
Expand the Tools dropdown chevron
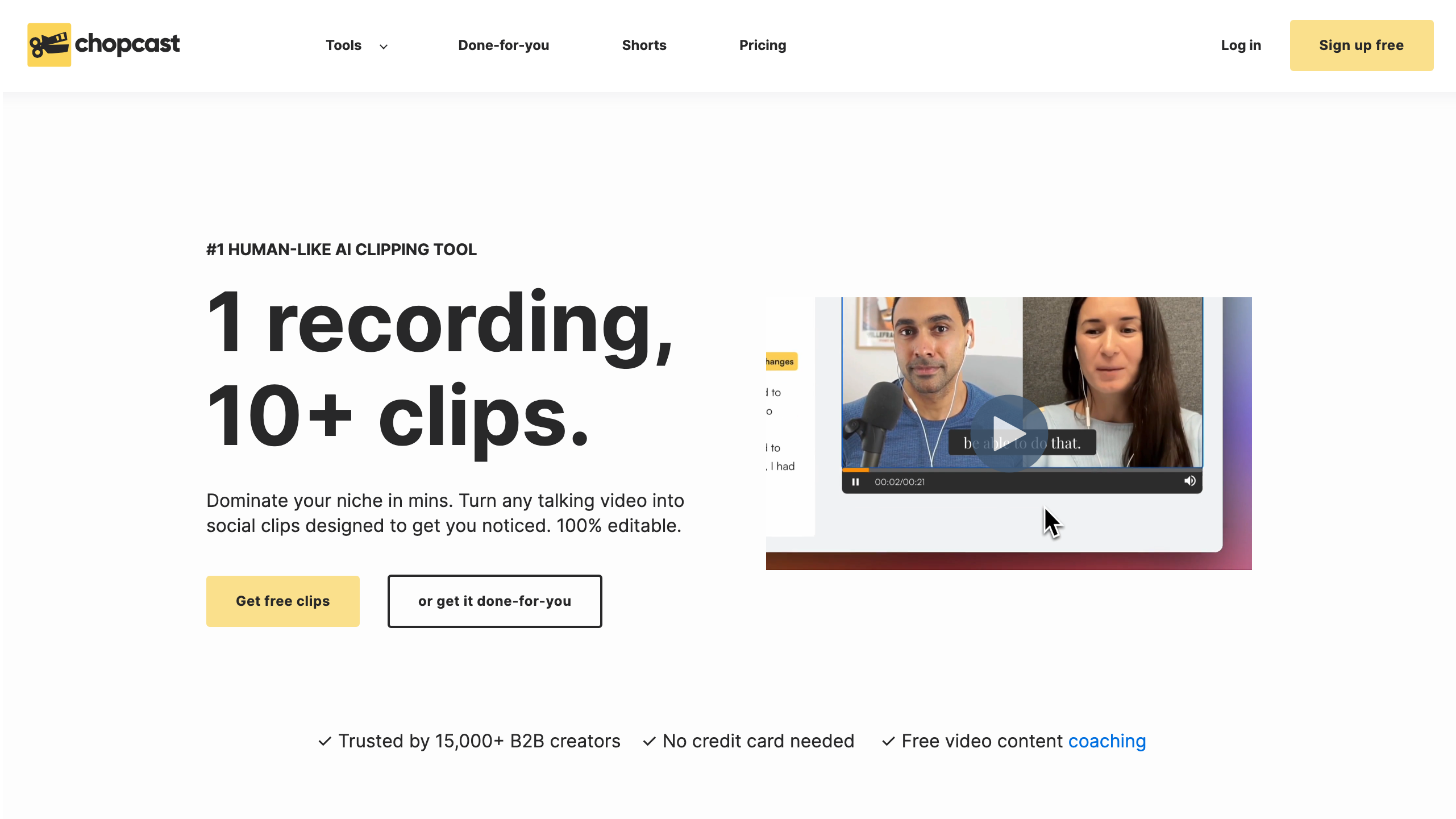click(384, 47)
